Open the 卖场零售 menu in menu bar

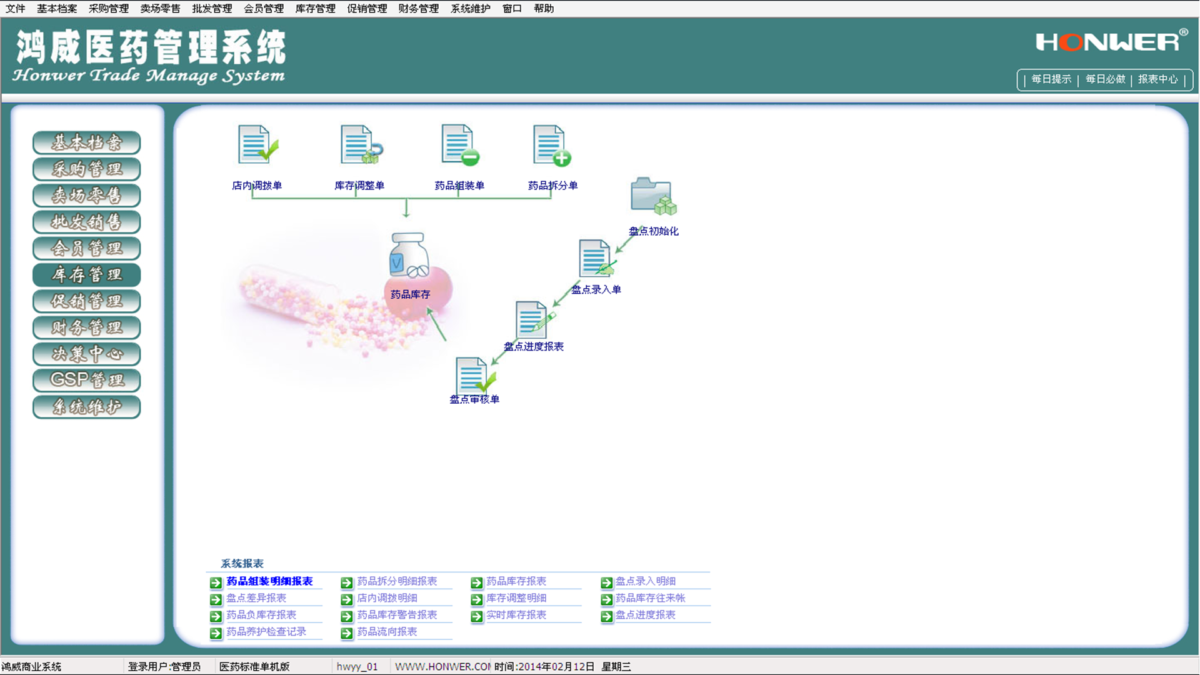pos(160,8)
